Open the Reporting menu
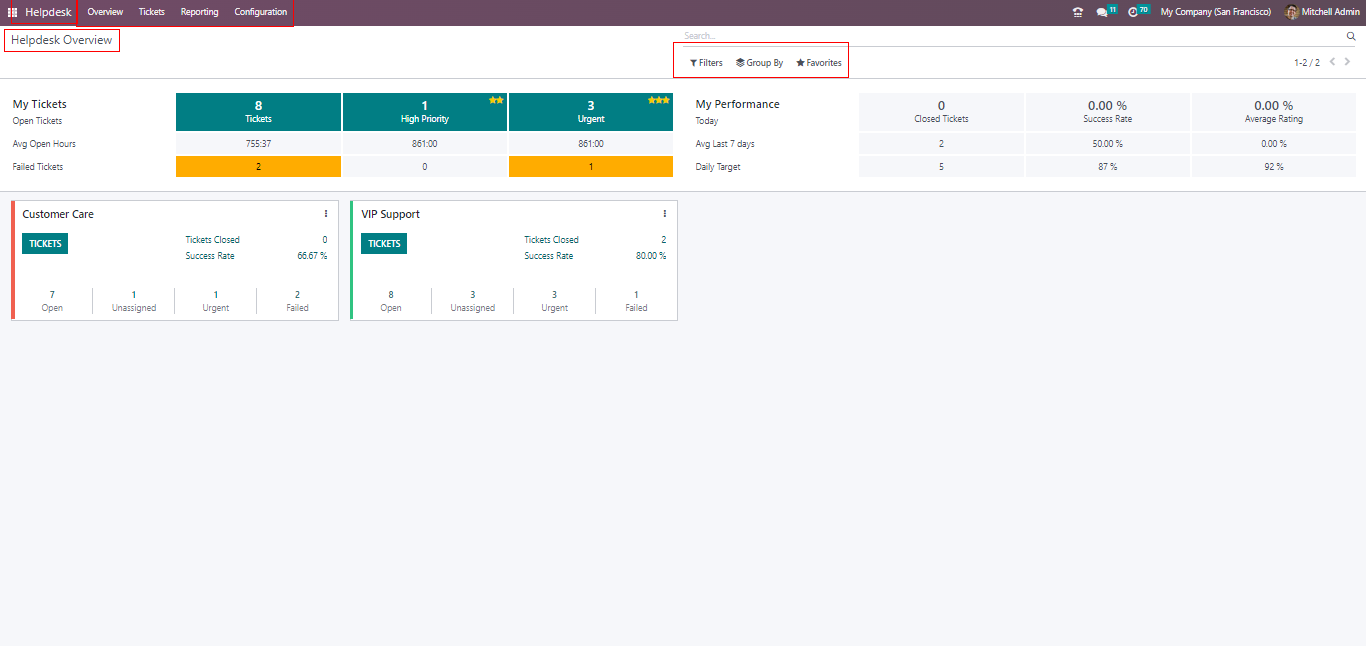1366x646 pixels. 199,12
